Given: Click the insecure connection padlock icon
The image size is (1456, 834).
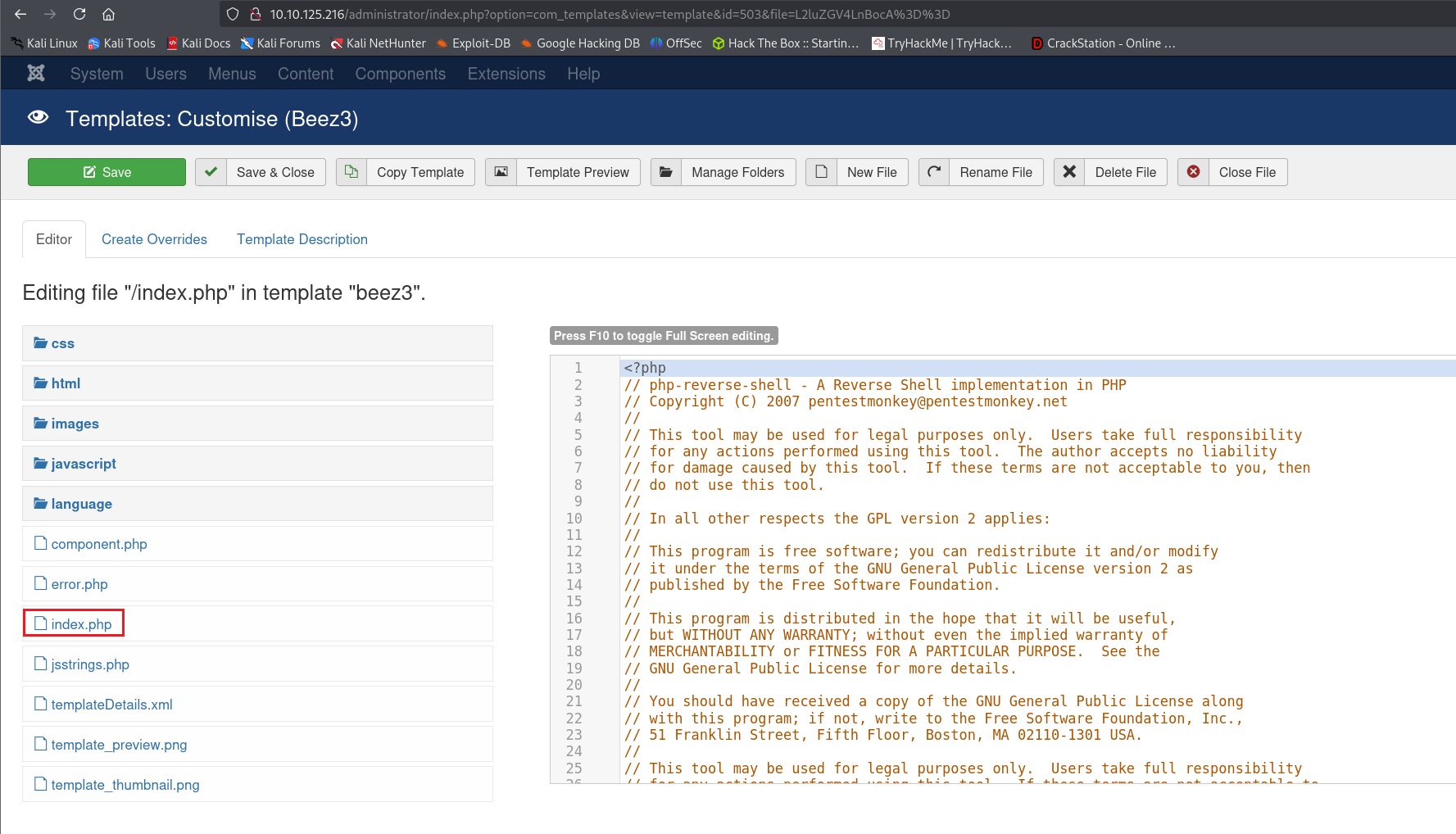Looking at the screenshot, I should [x=256, y=14].
